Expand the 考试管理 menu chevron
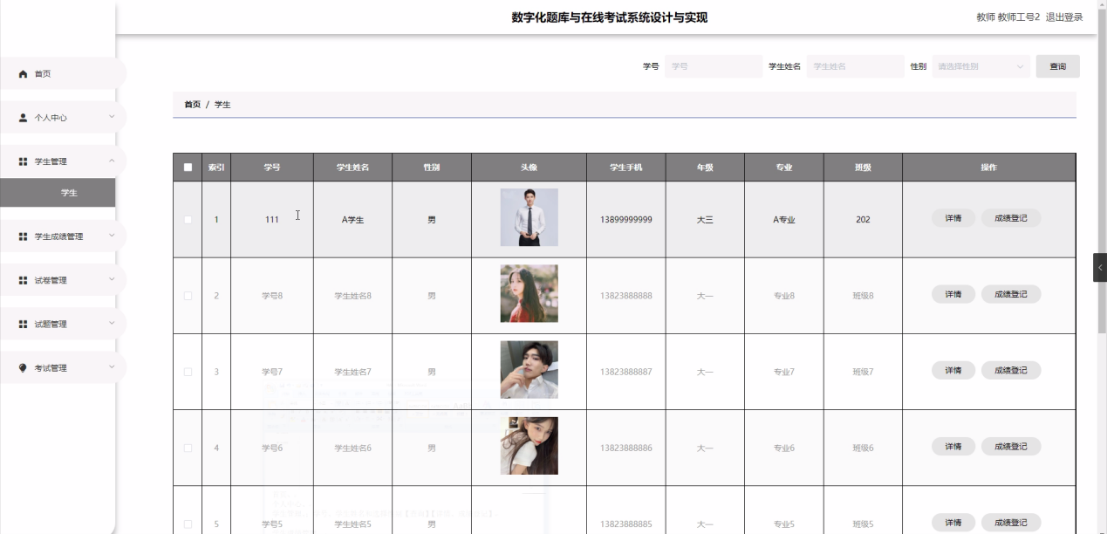 pyautogui.click(x=112, y=367)
